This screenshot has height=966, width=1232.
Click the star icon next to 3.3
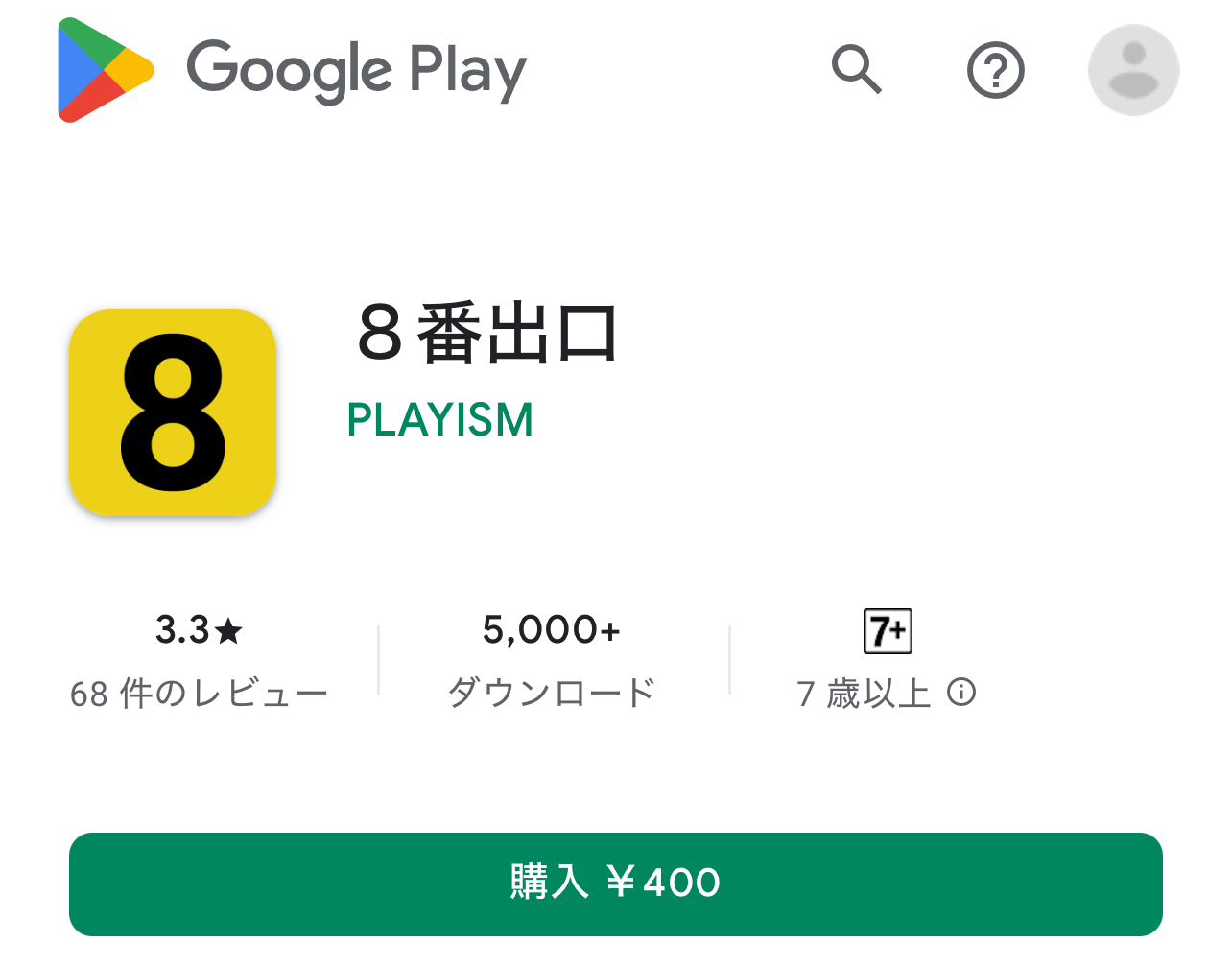click(227, 630)
